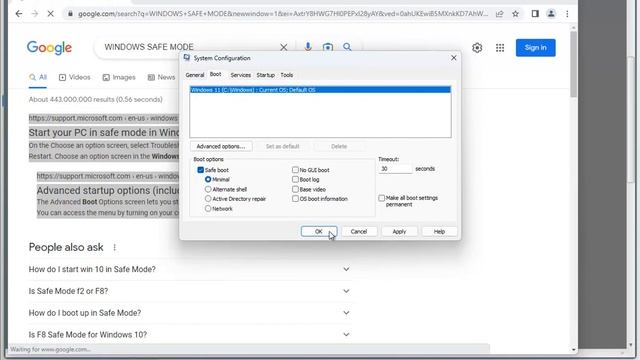
Task: Open Advanced options button
Action: click(221, 146)
